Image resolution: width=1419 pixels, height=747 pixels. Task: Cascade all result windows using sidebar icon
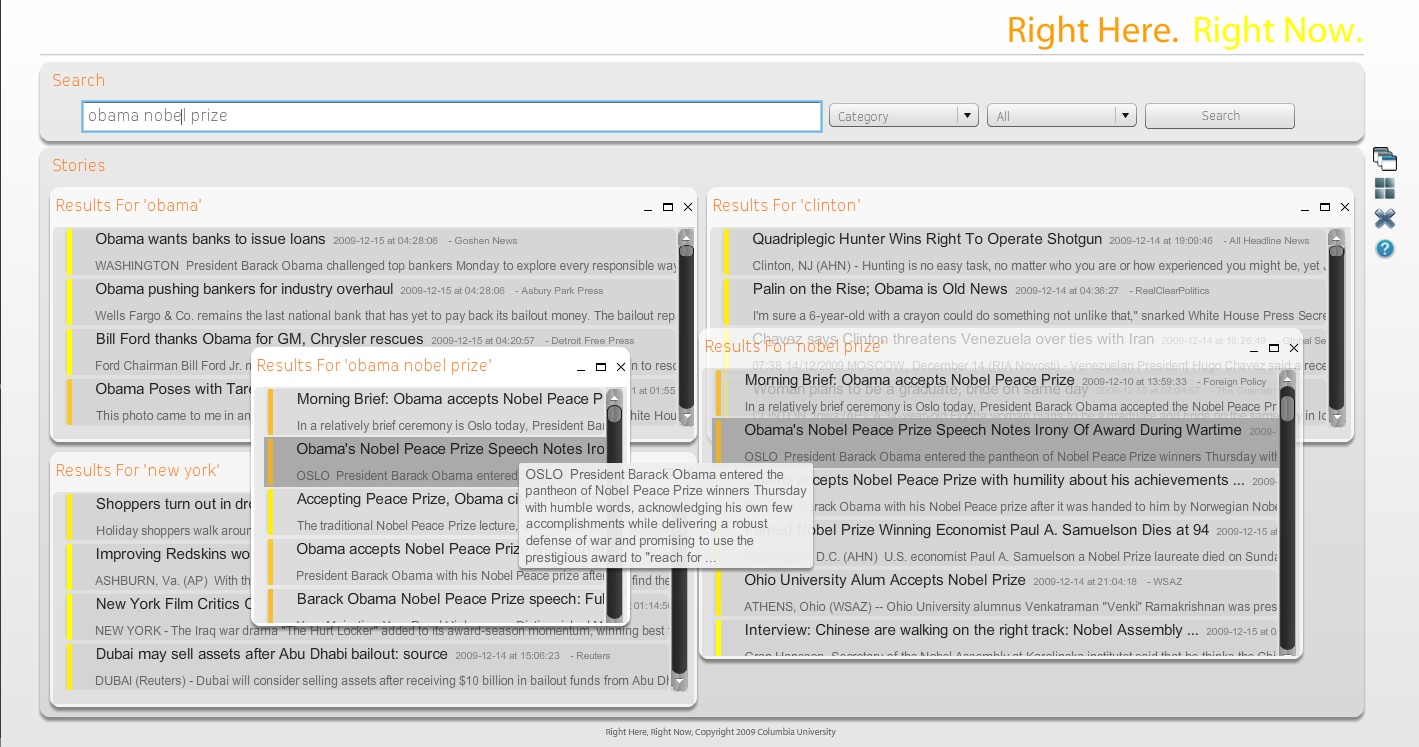(x=1385, y=159)
